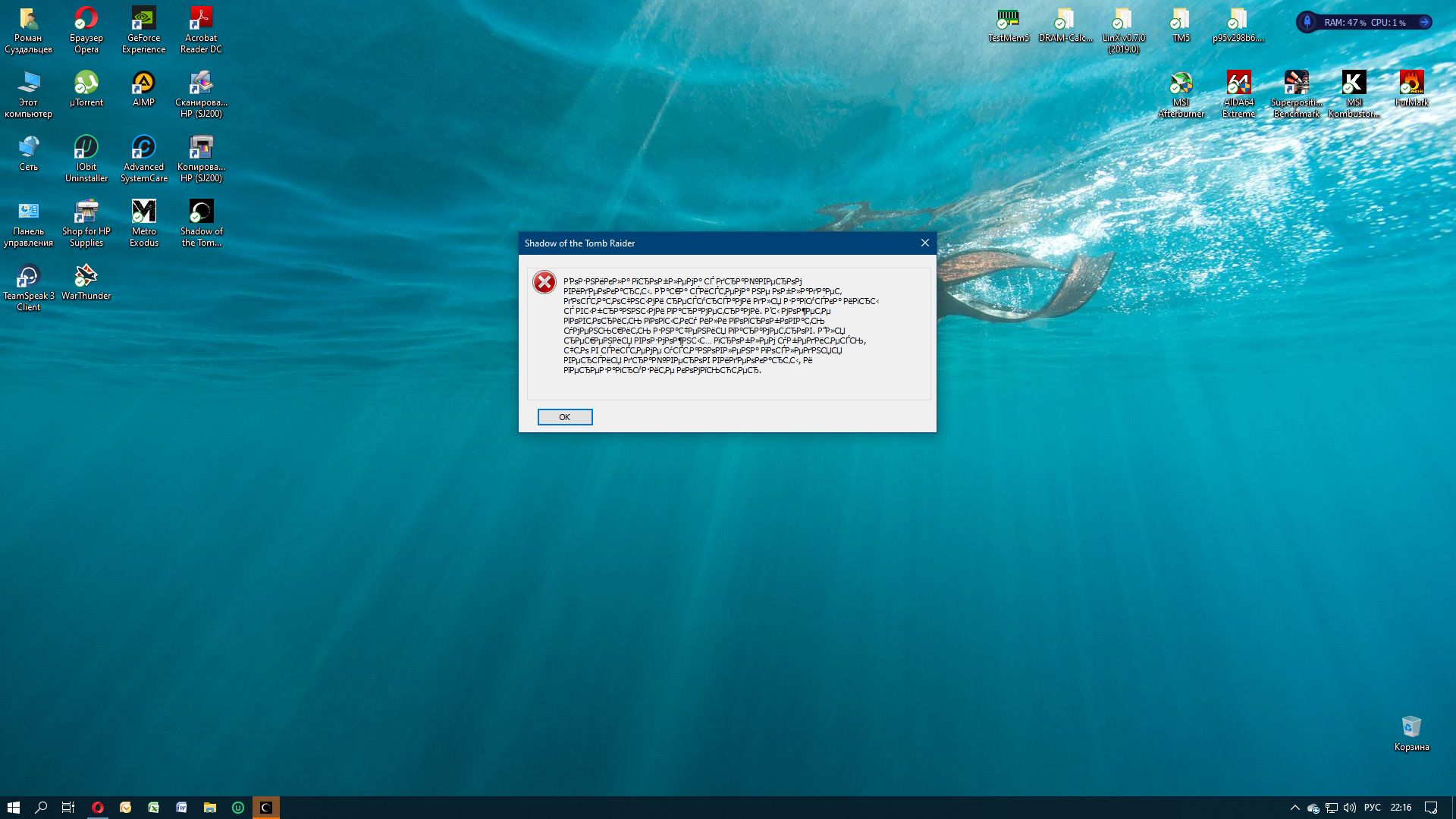Open the Opera browser from the taskbar
Image resolution: width=1456 pixels, height=819 pixels.
click(x=97, y=808)
